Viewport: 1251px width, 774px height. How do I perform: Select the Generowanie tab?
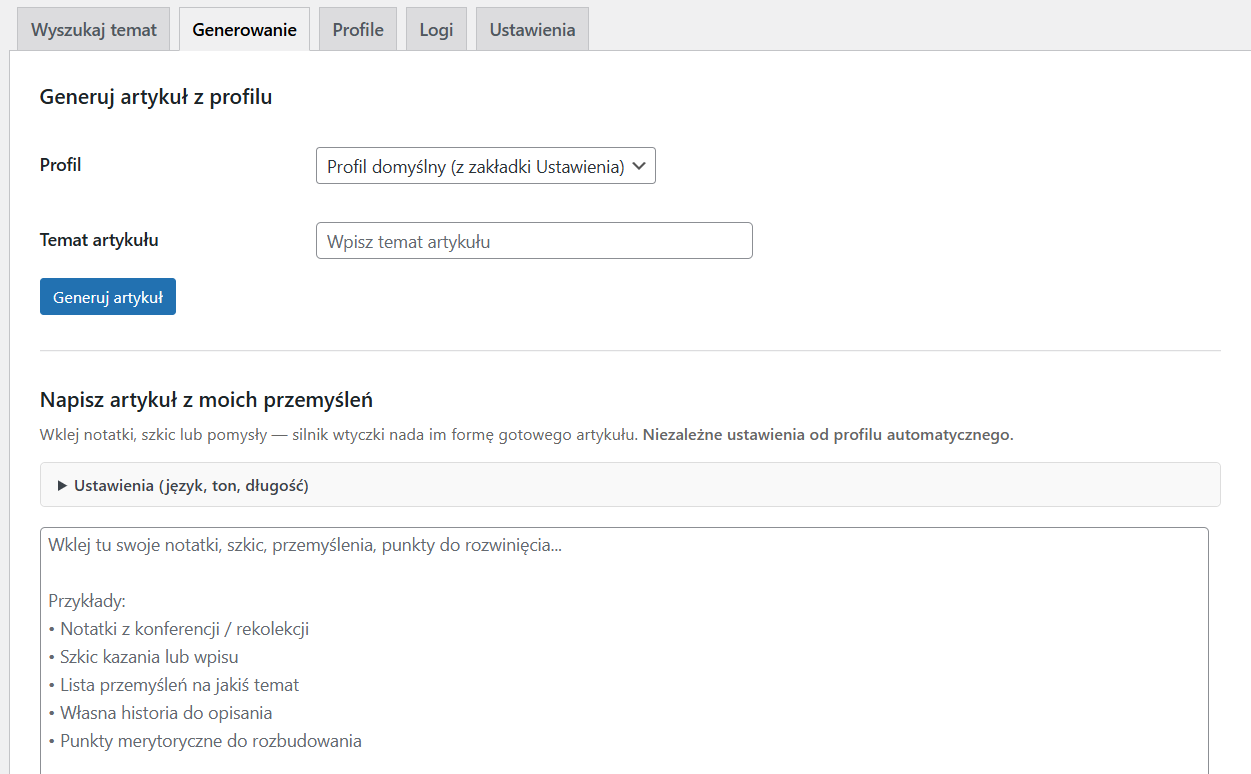(244, 30)
